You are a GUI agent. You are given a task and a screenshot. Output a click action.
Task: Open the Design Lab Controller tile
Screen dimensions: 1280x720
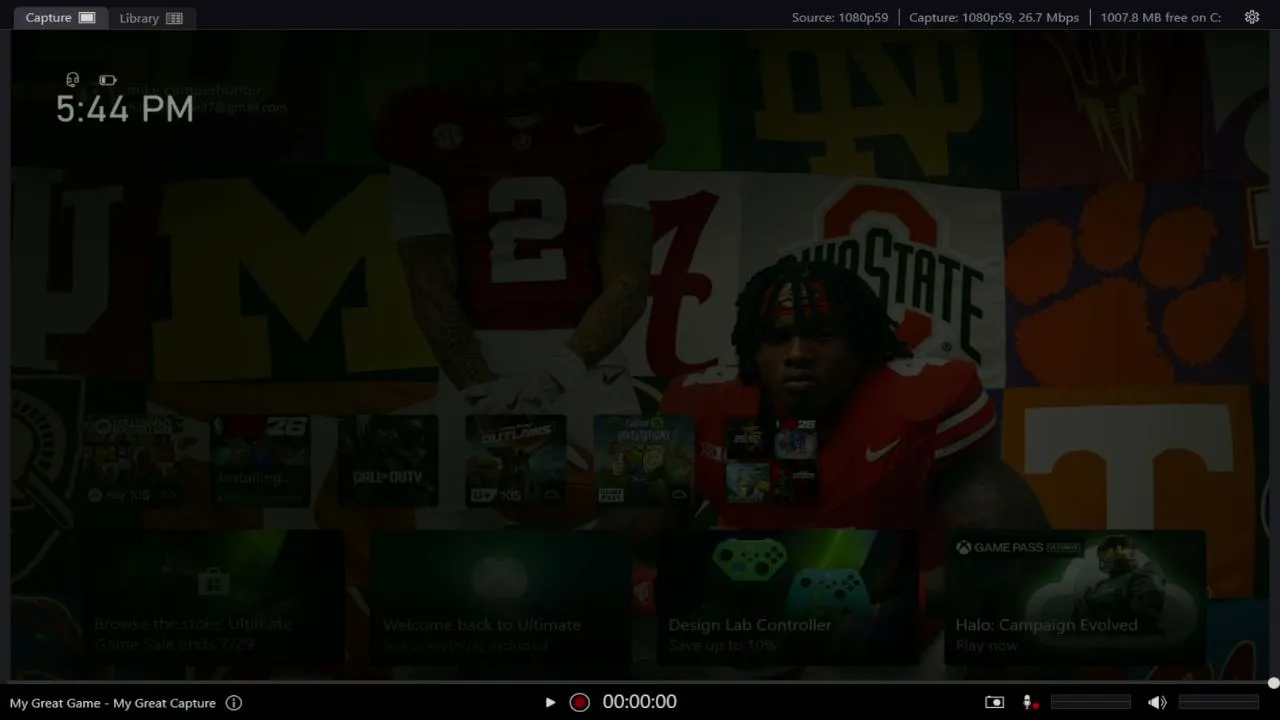coord(788,597)
